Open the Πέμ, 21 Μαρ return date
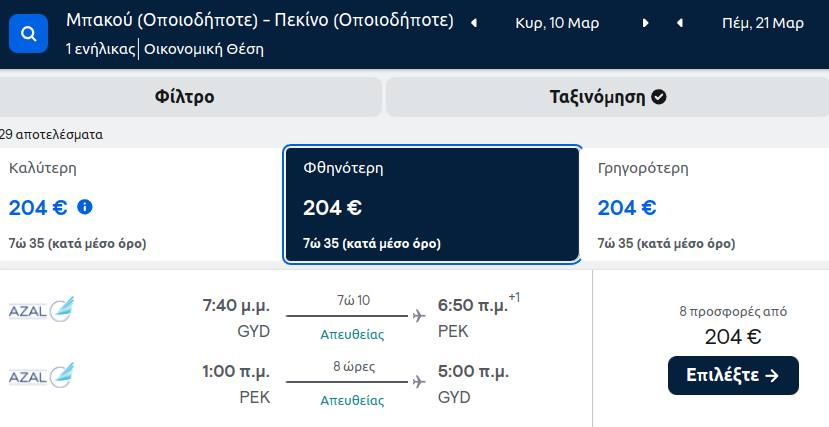829x427 pixels. click(763, 23)
